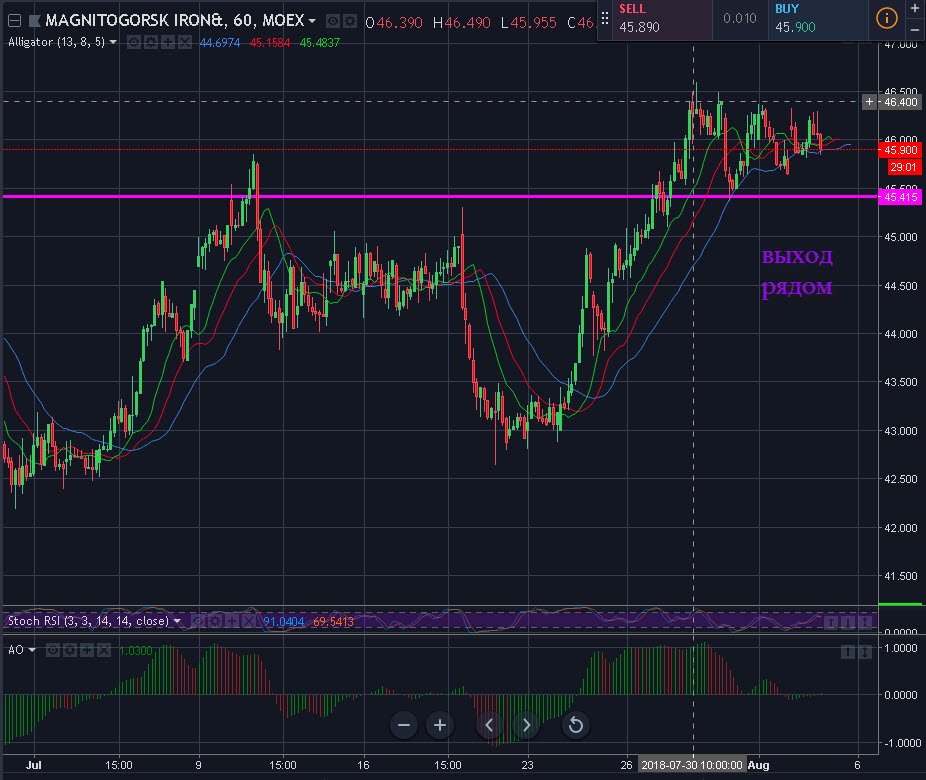Collapse the chart legend with minus box
The width and height of the screenshot is (926, 780).
pos(15,21)
